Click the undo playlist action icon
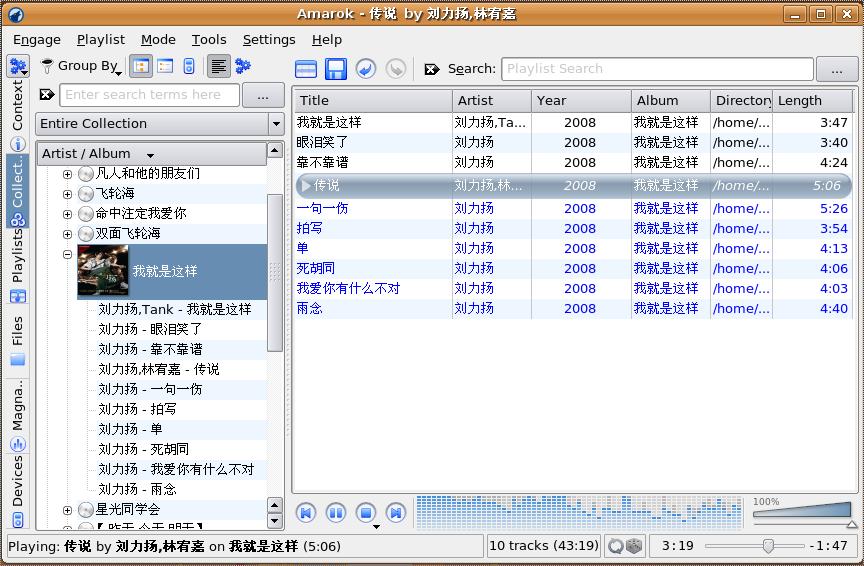Image resolution: width=864 pixels, height=566 pixels. point(366,69)
